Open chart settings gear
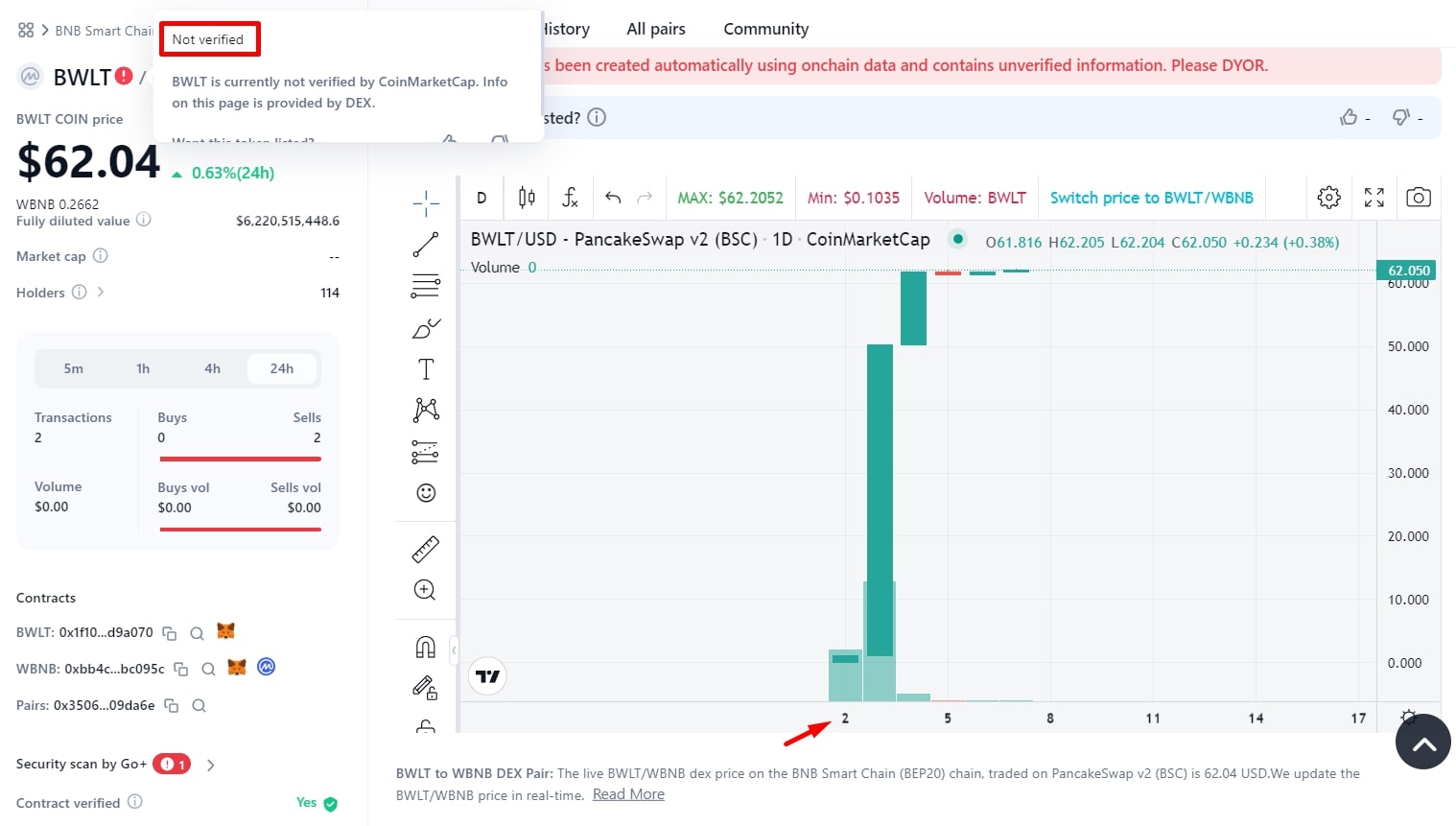The width and height of the screenshot is (1456, 826). pyautogui.click(x=1328, y=198)
